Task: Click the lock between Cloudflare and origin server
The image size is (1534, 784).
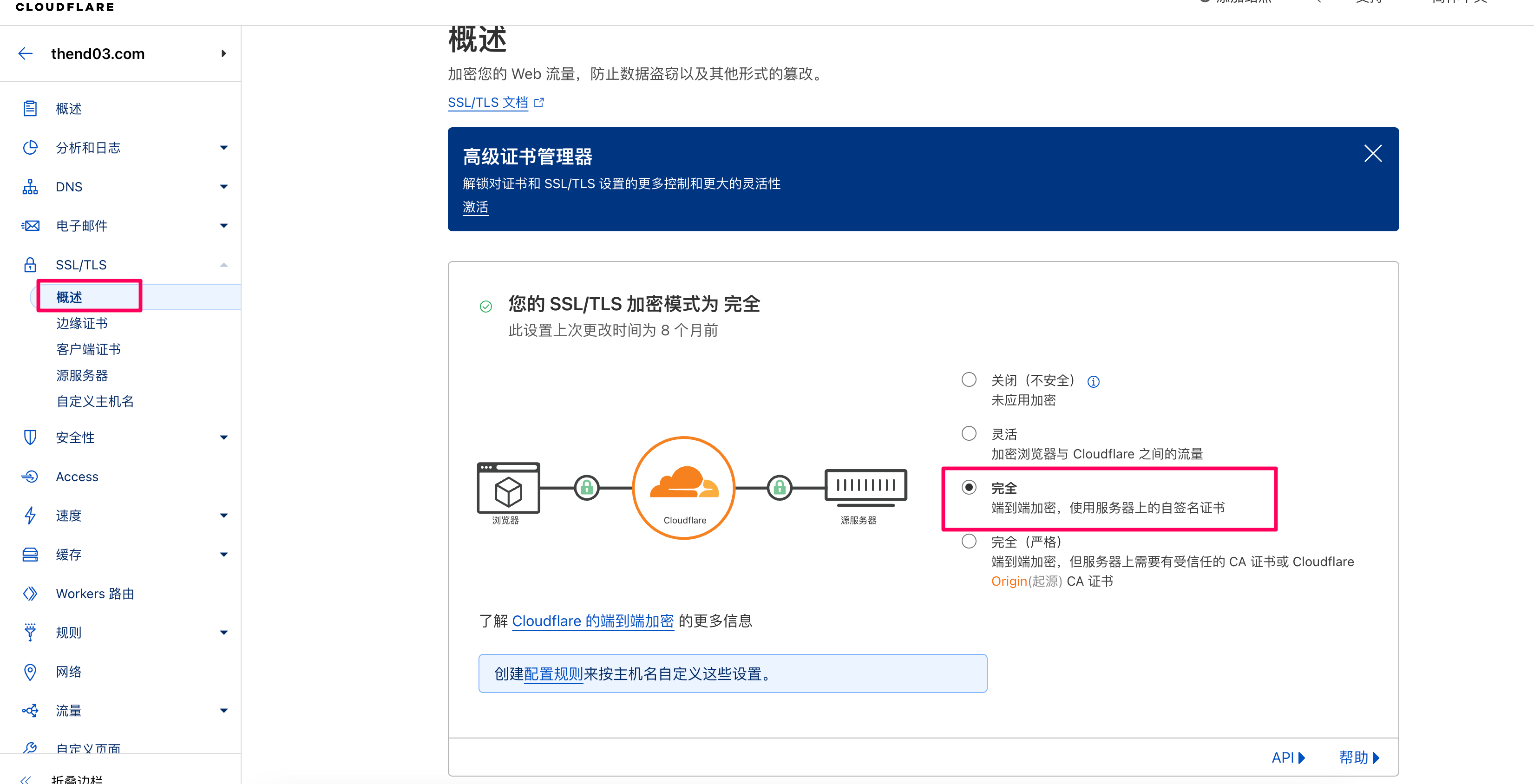Action: pos(780,488)
